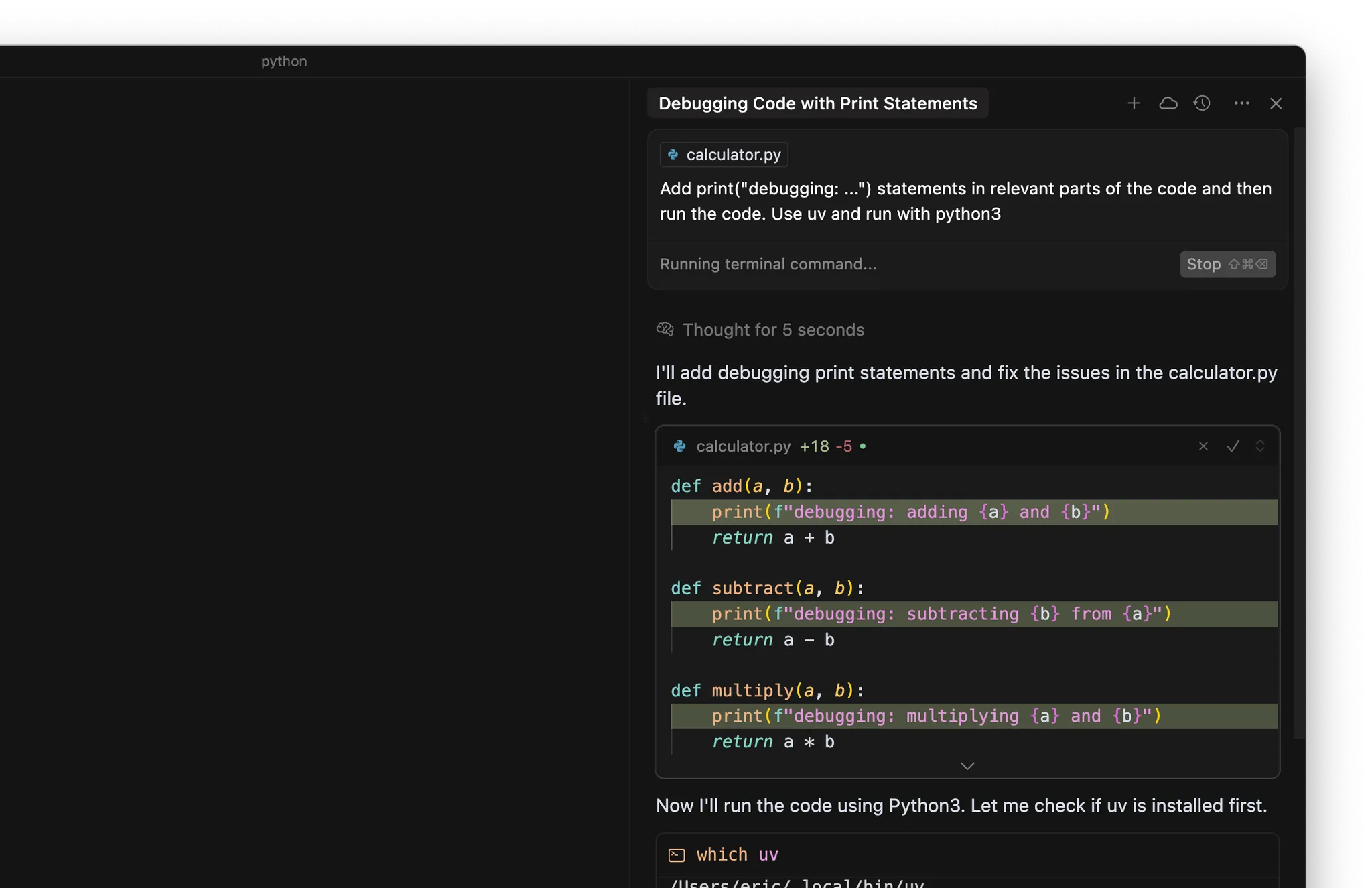1372x888 pixels.
Task: Open the calculator.py context file chip
Action: 724,155
